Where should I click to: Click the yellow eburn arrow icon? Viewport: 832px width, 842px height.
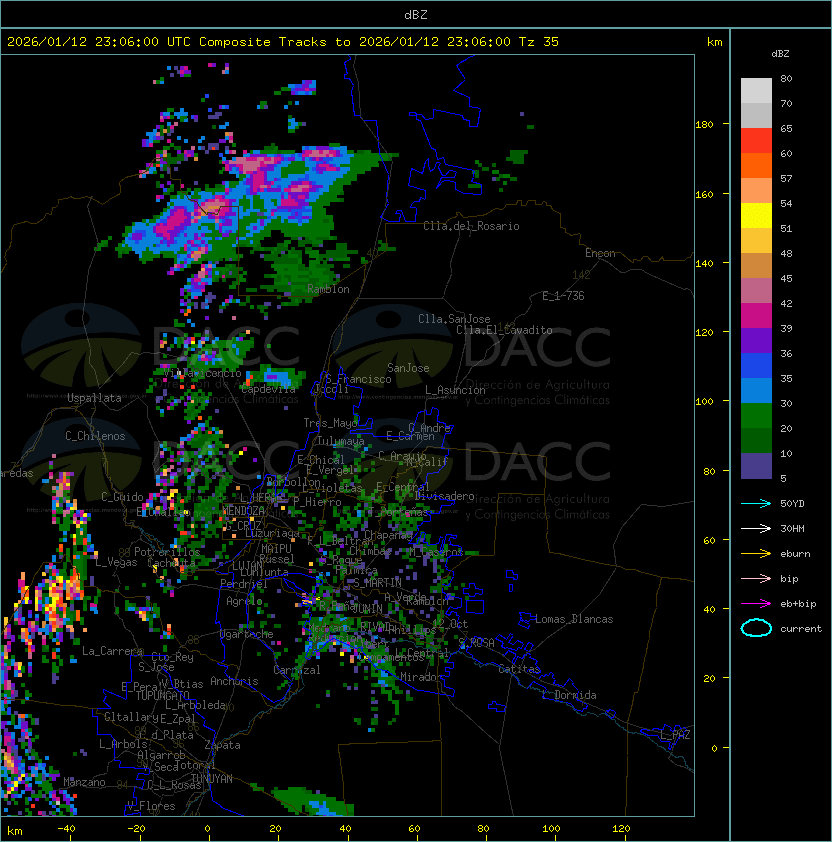(x=756, y=554)
